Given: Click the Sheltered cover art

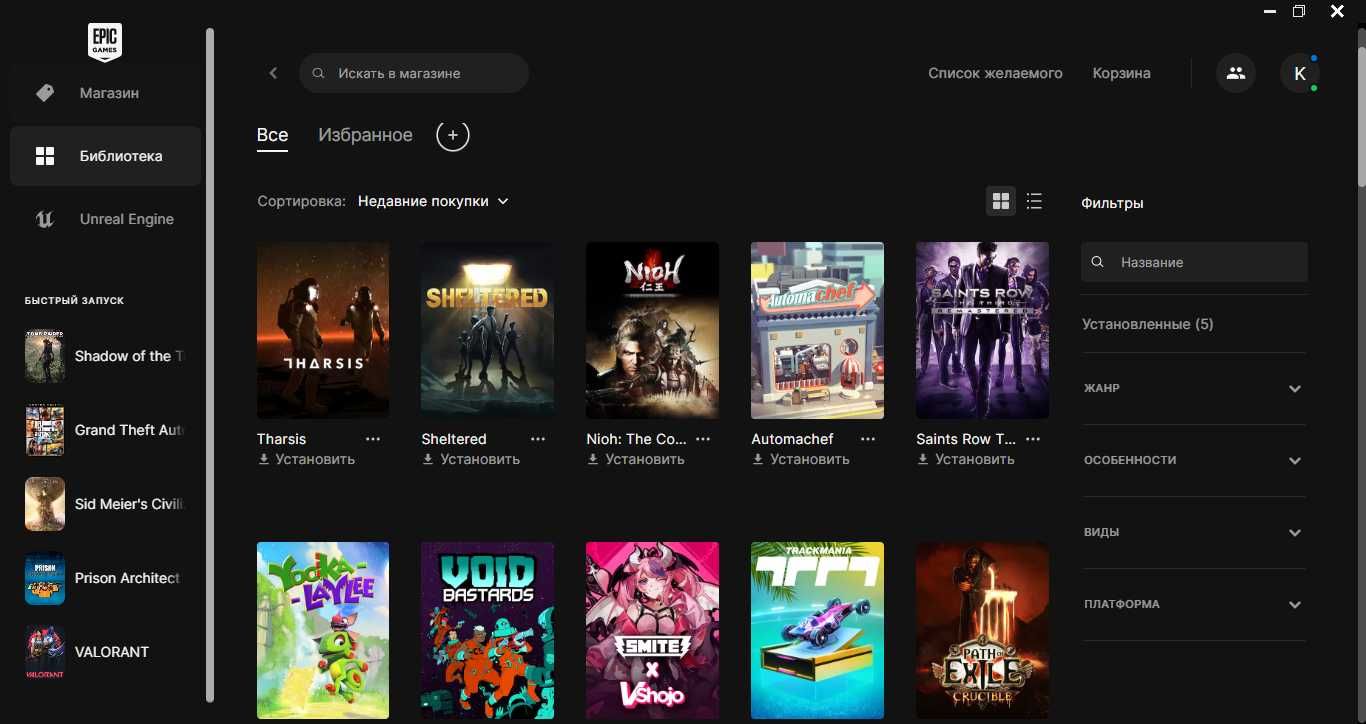Looking at the screenshot, I should point(488,330).
